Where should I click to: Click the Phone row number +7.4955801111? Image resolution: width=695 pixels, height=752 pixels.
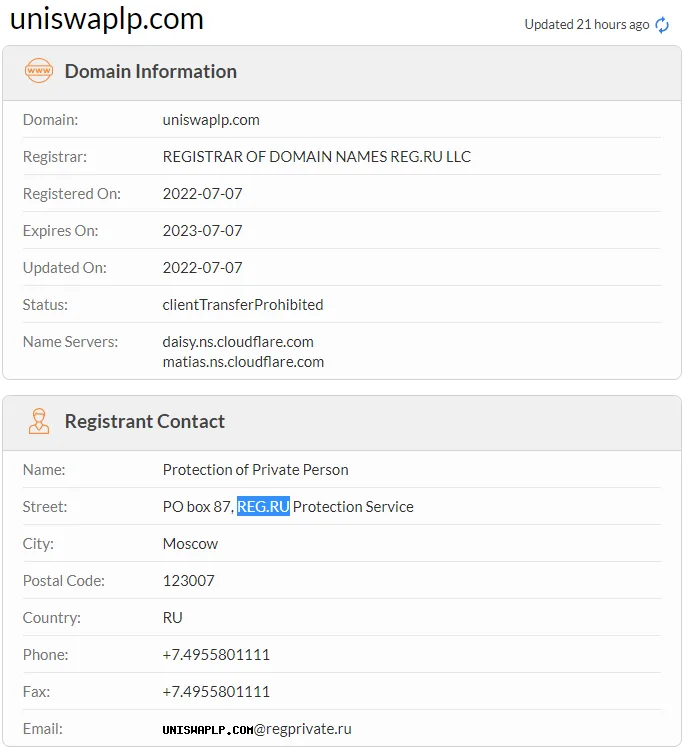(216, 655)
